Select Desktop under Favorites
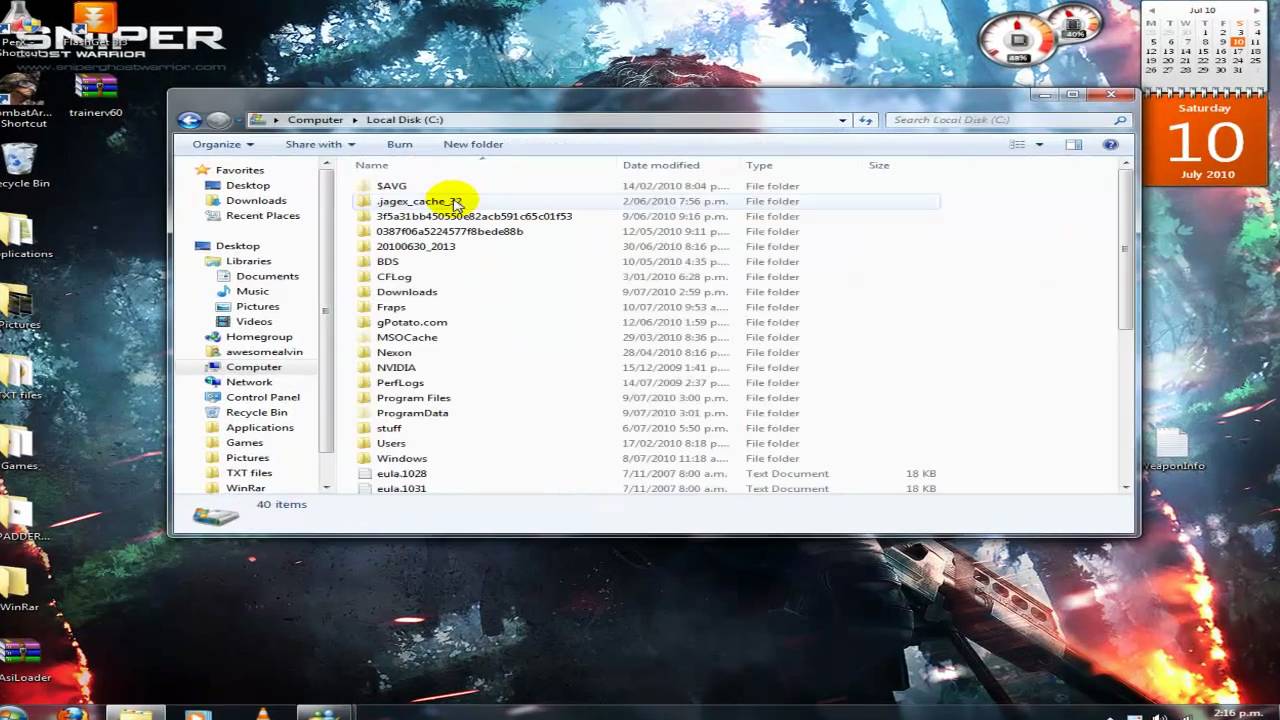 coord(247,185)
